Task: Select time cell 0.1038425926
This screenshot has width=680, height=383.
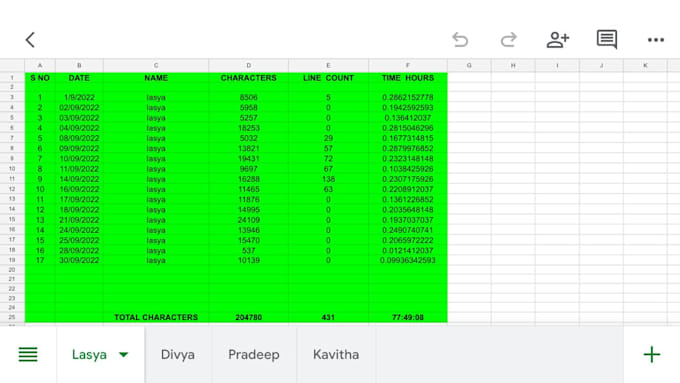Action: coord(408,169)
